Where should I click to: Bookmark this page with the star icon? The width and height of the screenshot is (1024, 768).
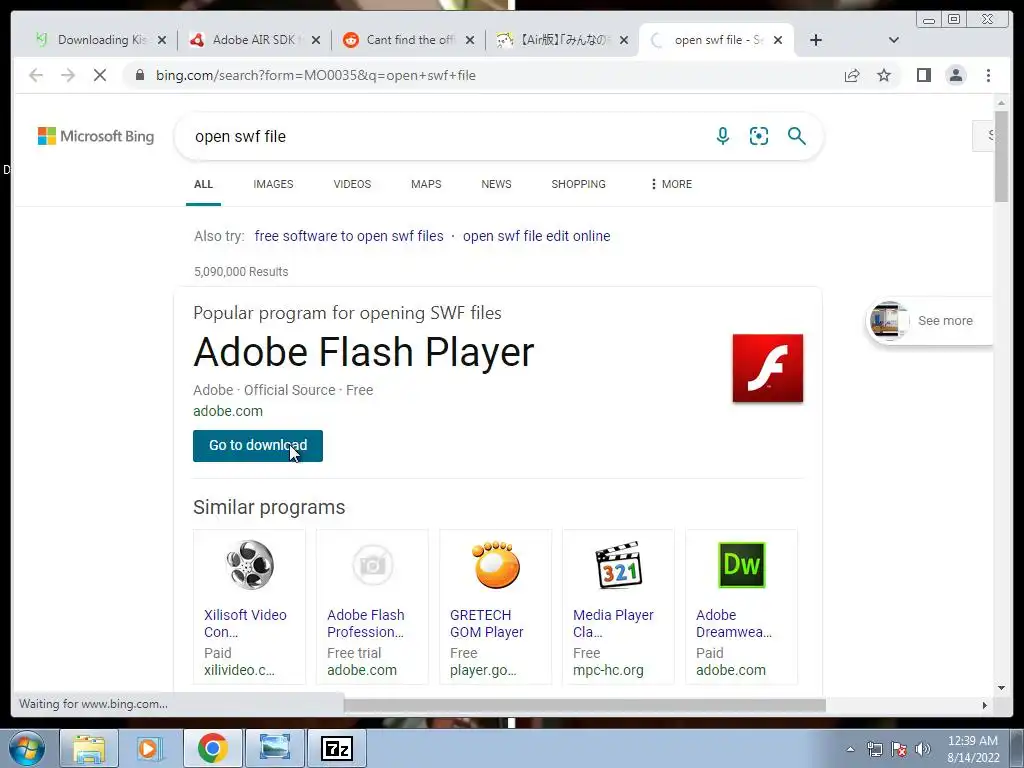tap(884, 75)
